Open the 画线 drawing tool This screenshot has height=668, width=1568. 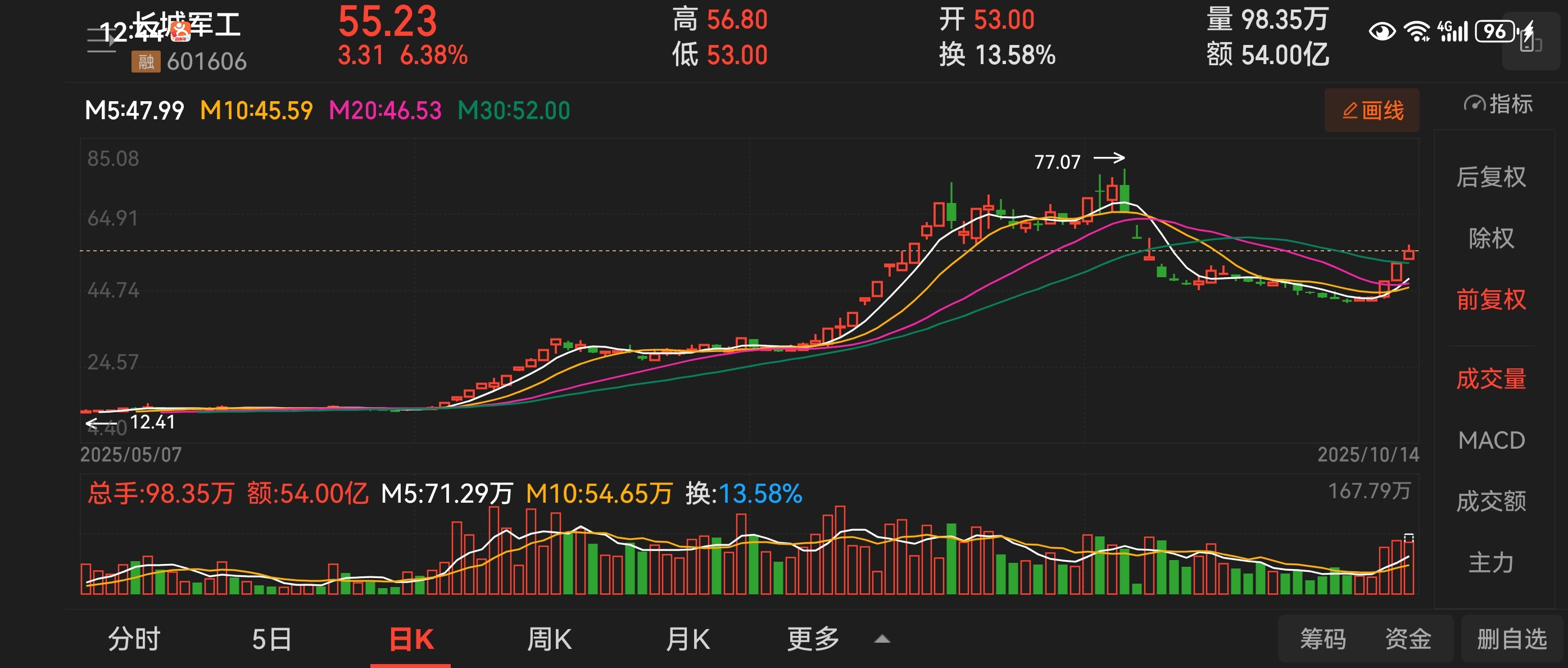(x=1371, y=110)
